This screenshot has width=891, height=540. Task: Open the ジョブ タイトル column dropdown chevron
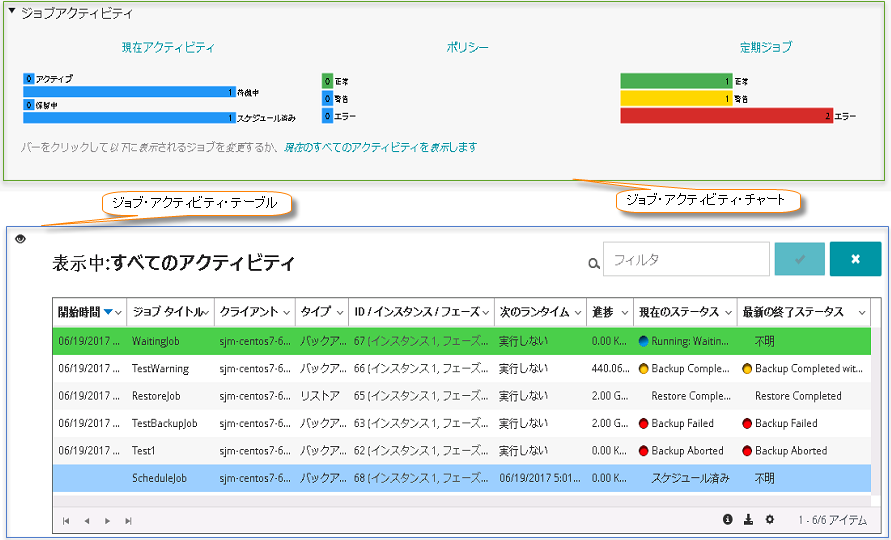pyautogui.click(x=206, y=313)
